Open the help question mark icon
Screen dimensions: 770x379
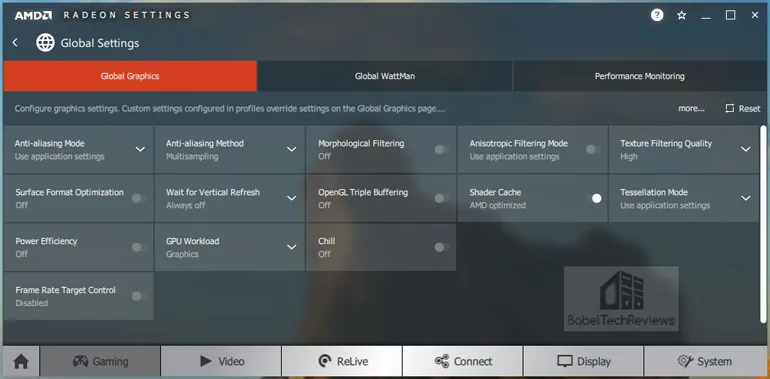tap(657, 15)
